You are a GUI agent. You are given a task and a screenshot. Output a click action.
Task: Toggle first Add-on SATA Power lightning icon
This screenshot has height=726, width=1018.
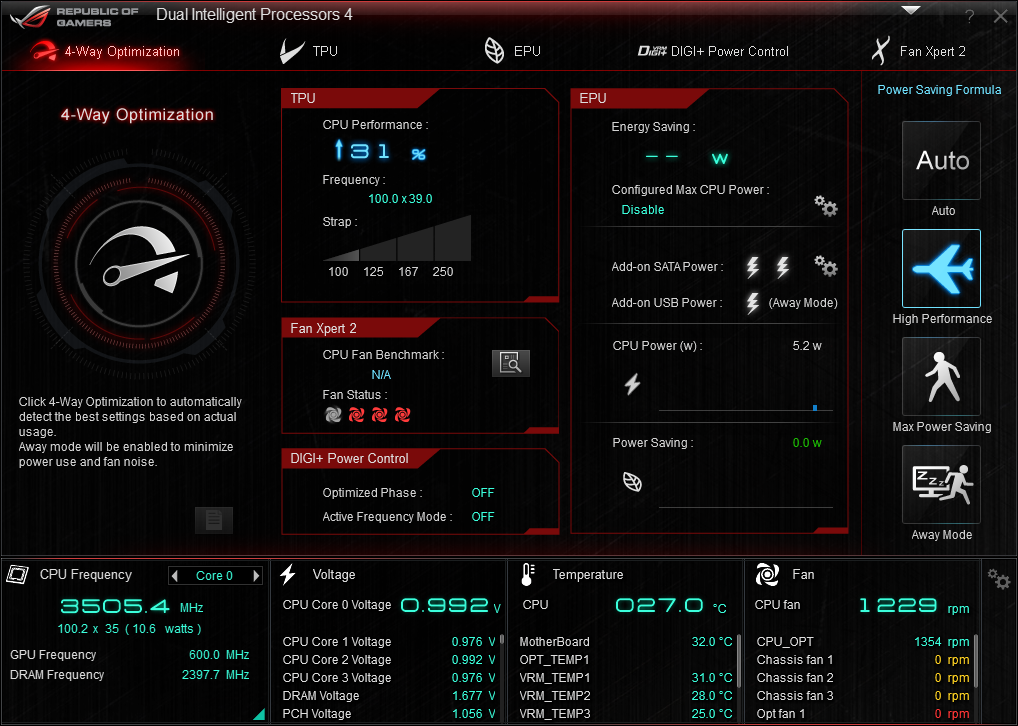(752, 267)
